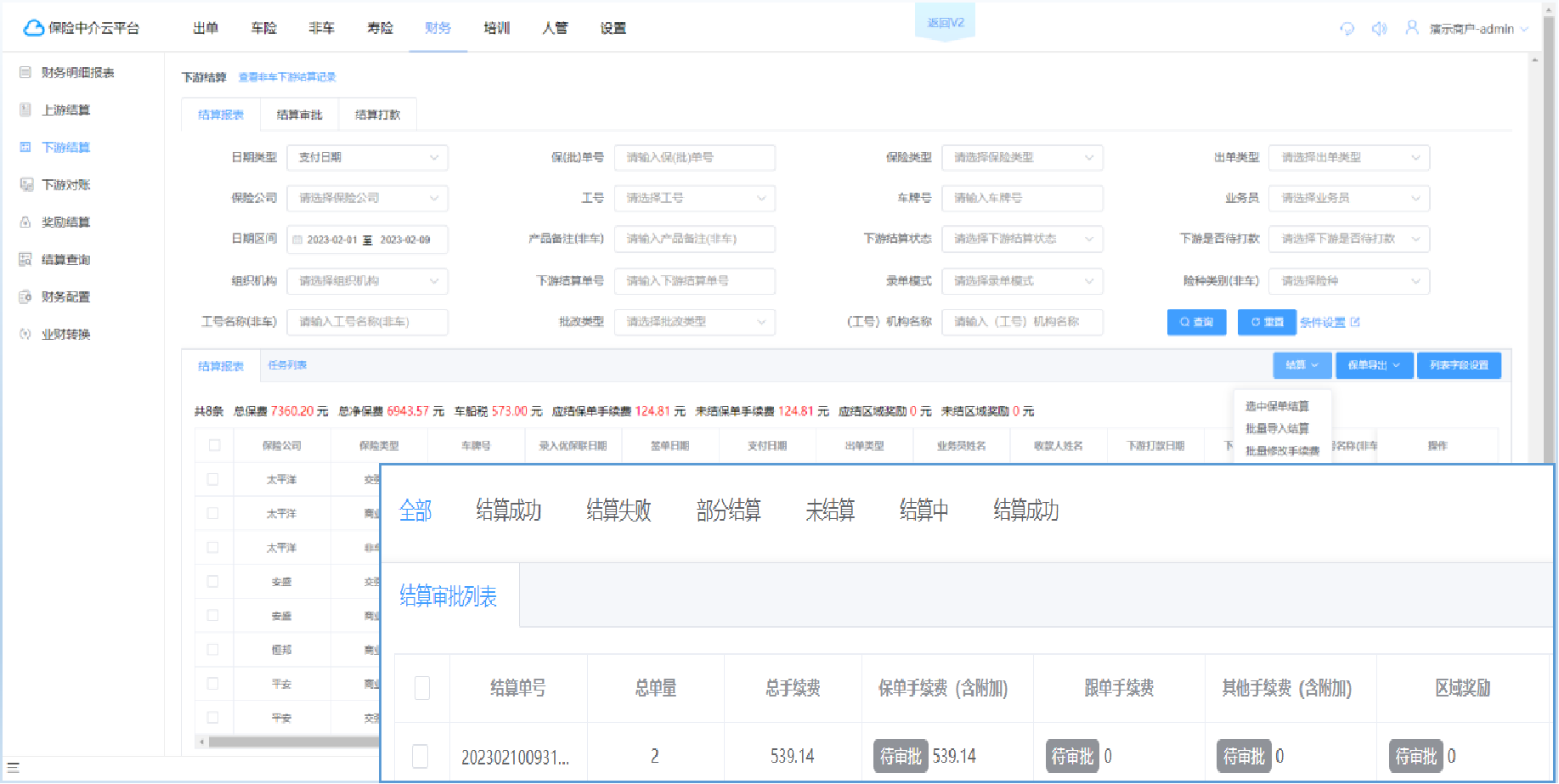Click the vertical page scrollbar

pyautogui.click(x=1549, y=238)
